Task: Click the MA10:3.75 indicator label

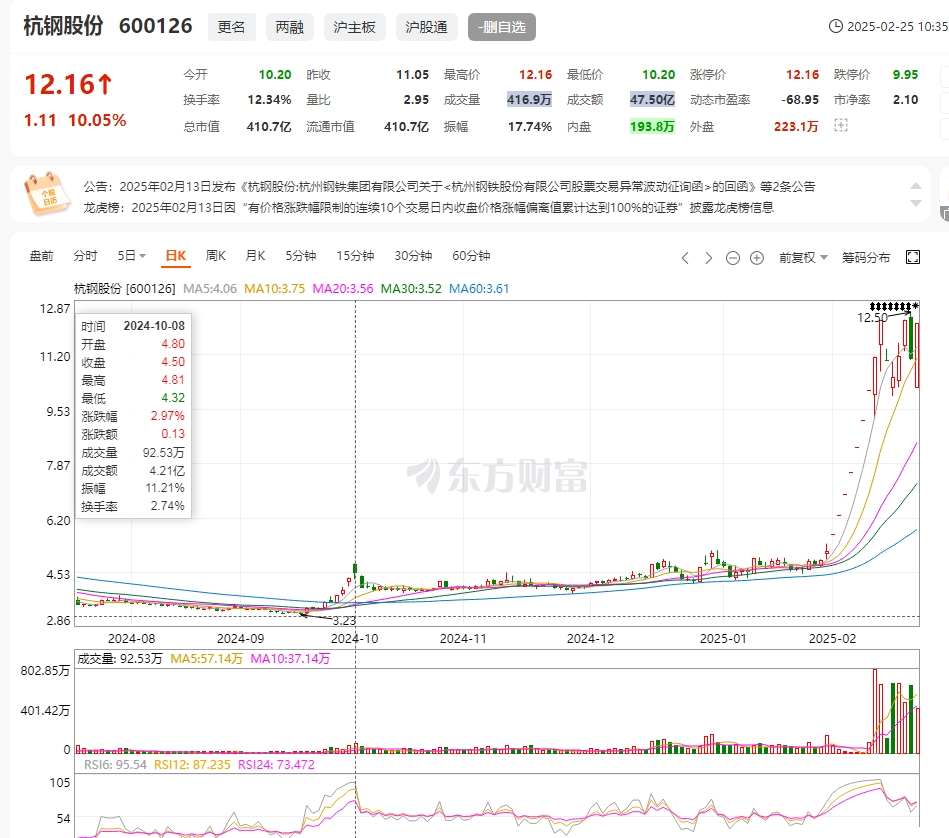Action: tap(274, 289)
